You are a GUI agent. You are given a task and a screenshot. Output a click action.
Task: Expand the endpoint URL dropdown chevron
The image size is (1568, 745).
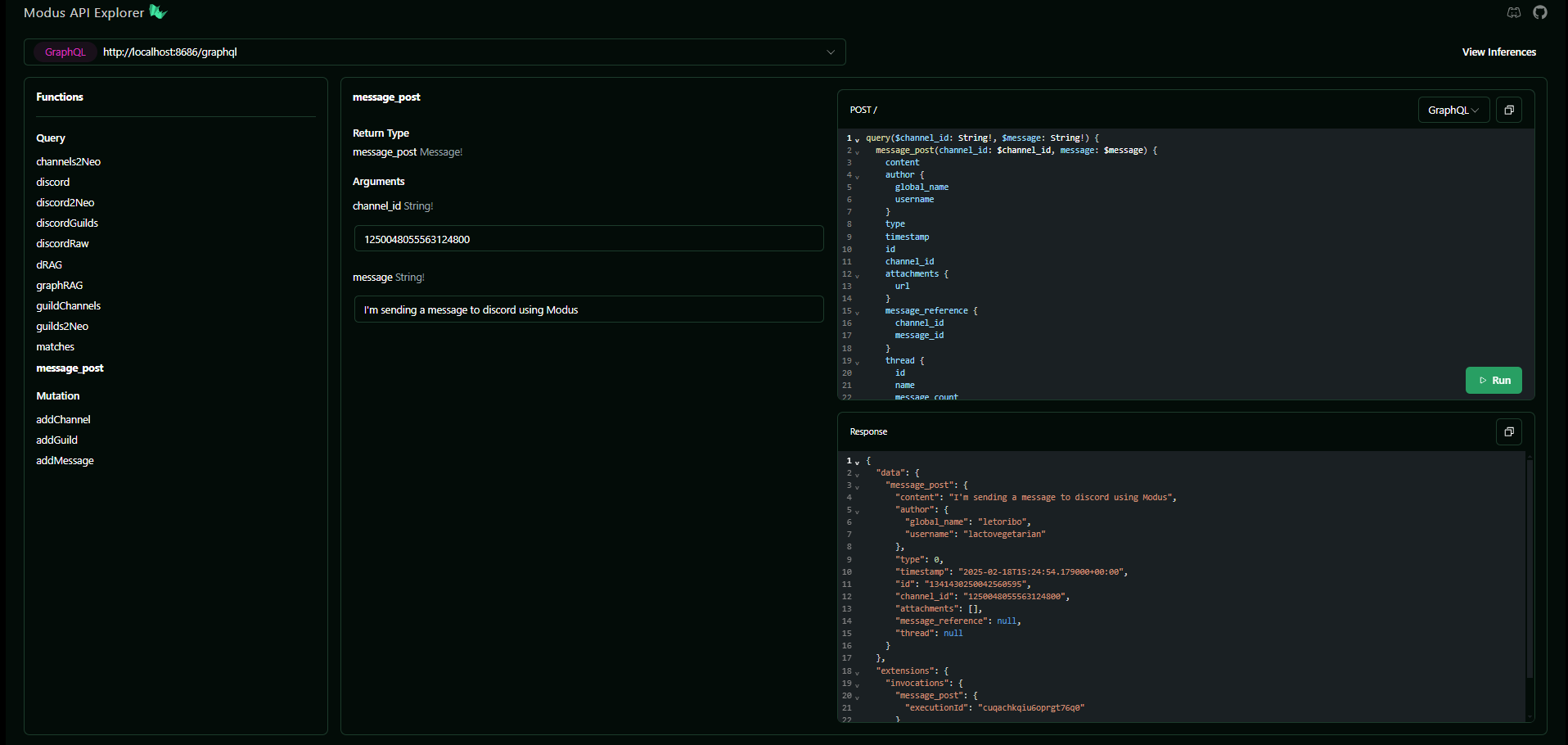point(831,52)
